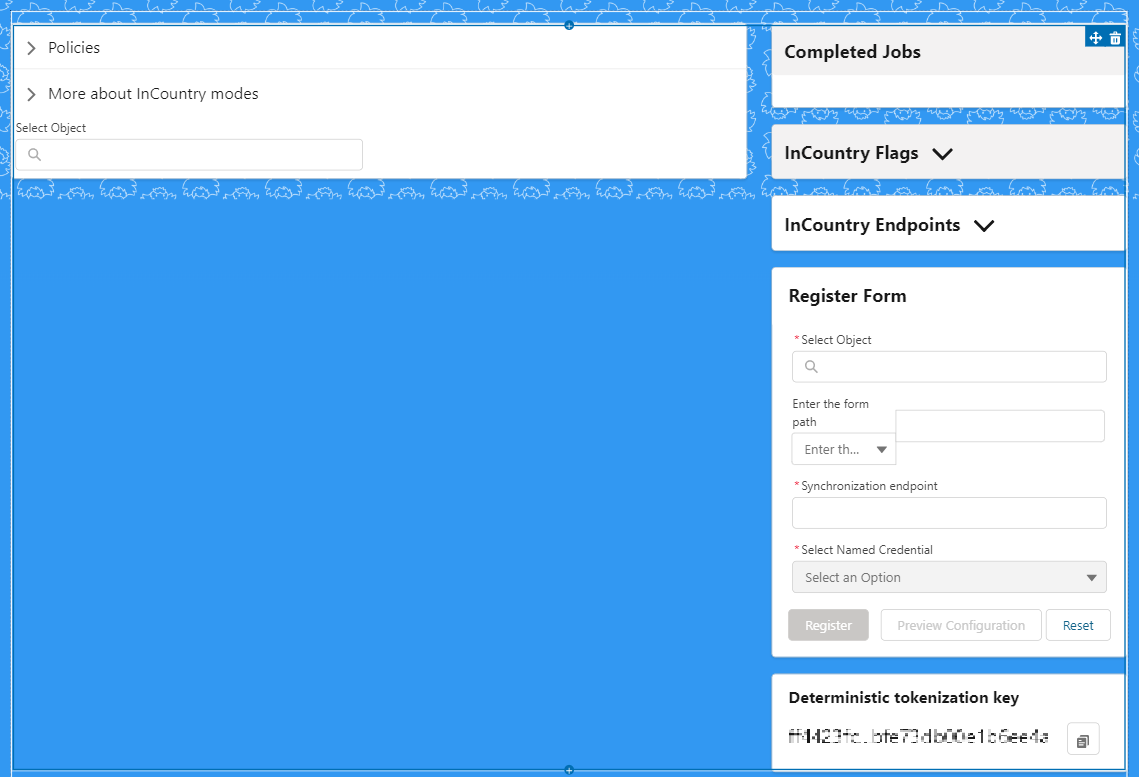Viewport: 1139px width, 777px height.
Task: Expand the Policies section
Action: (31, 48)
